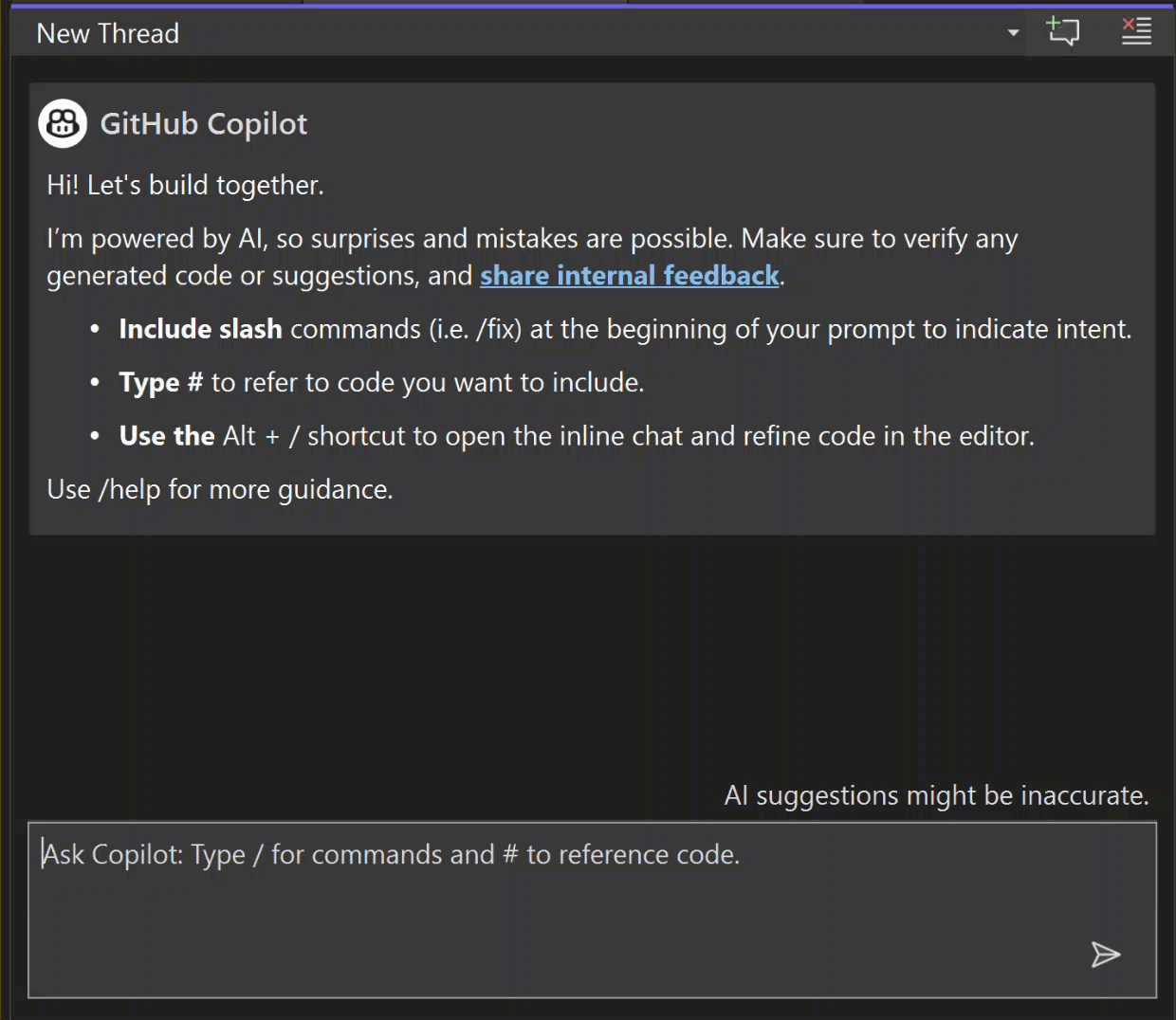Create a new chat thread icon
Image resolution: width=1176 pixels, height=1020 pixels.
click(1063, 31)
